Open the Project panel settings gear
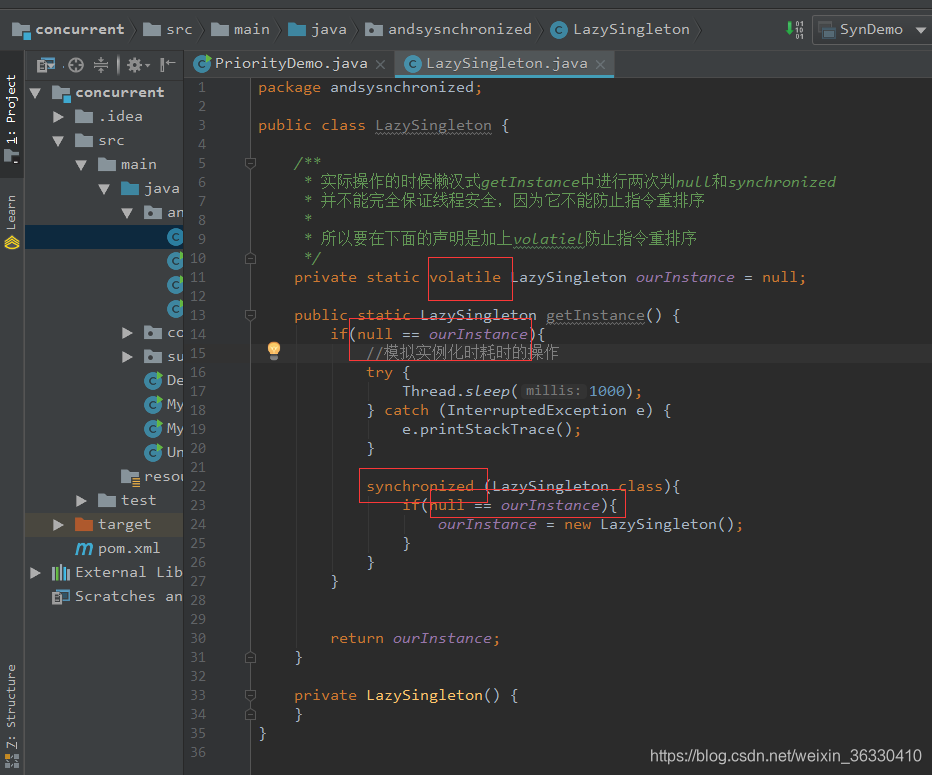Viewport: 932px width, 775px height. tap(138, 65)
